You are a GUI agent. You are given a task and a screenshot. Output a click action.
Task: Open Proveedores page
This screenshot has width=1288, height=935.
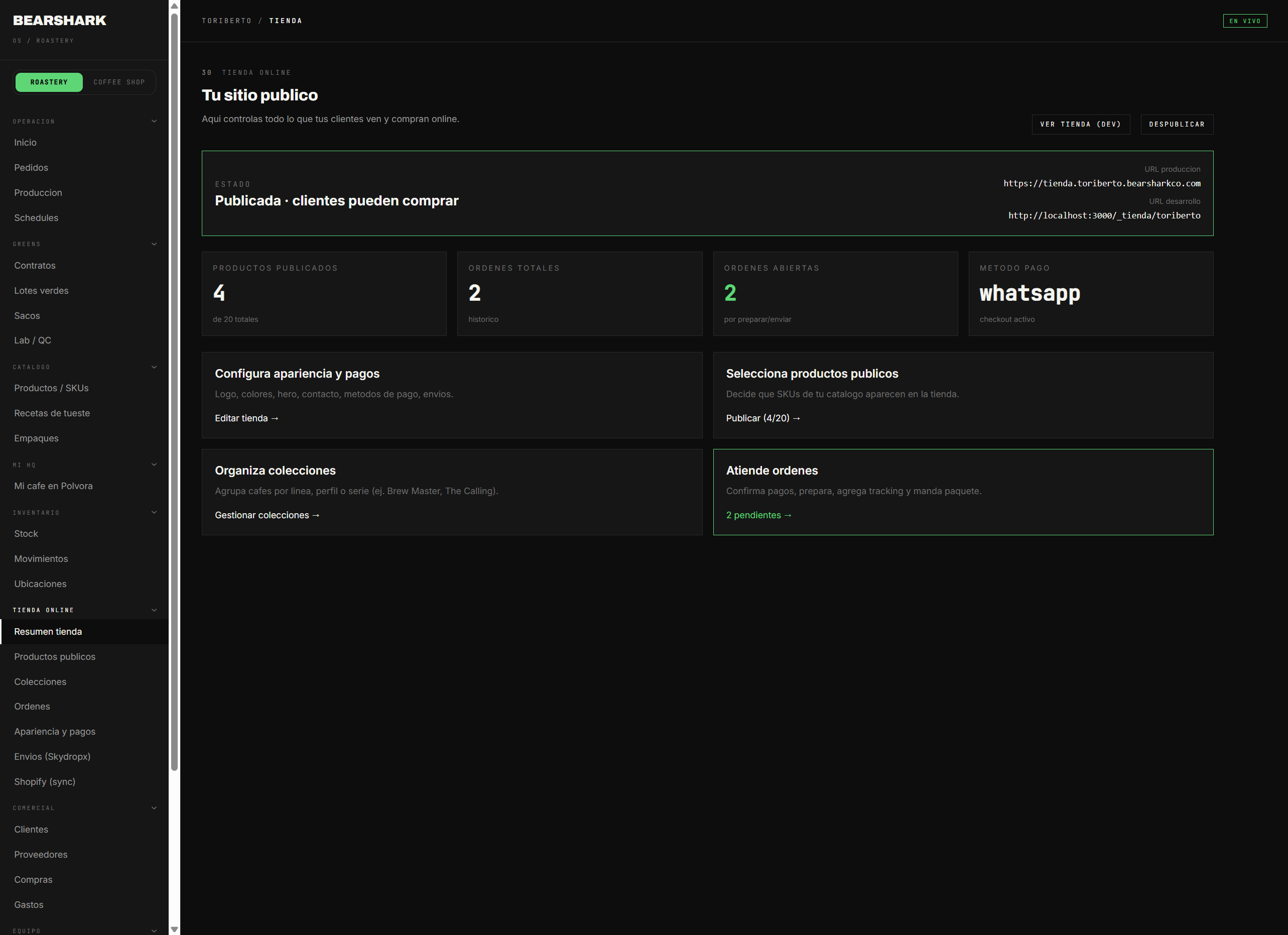pyautogui.click(x=84, y=854)
